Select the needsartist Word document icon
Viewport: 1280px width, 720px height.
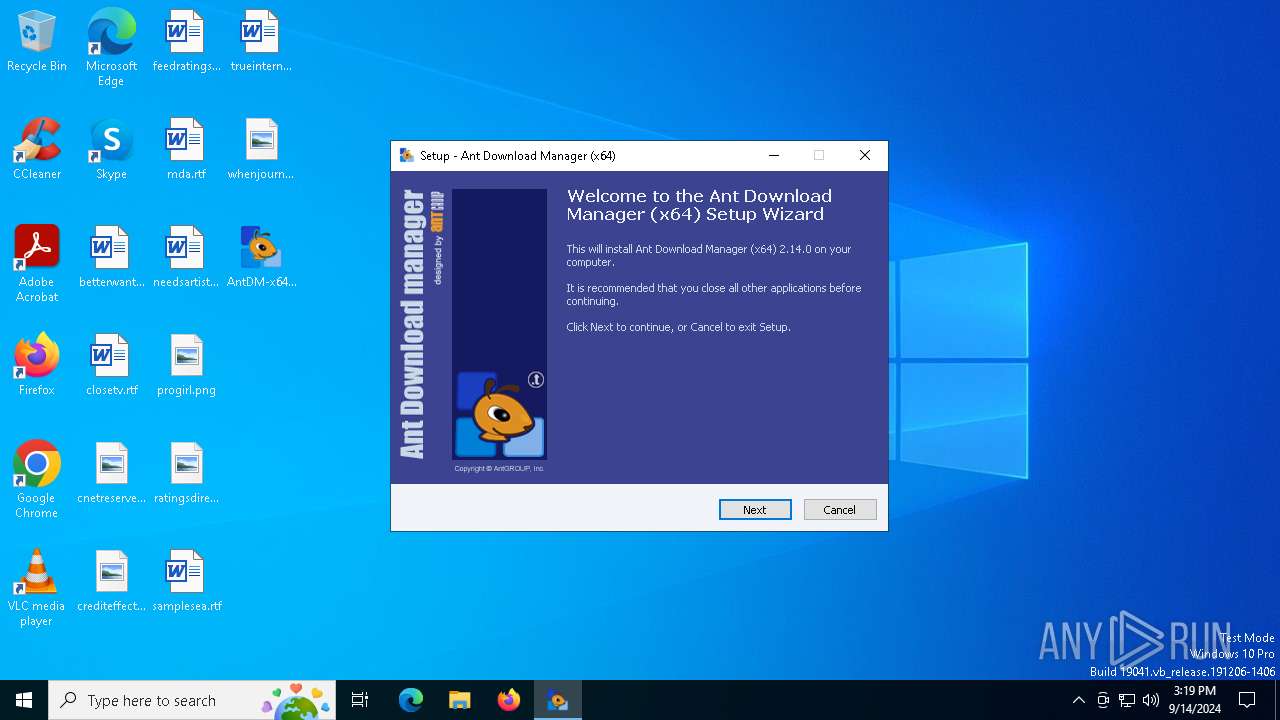point(186,257)
